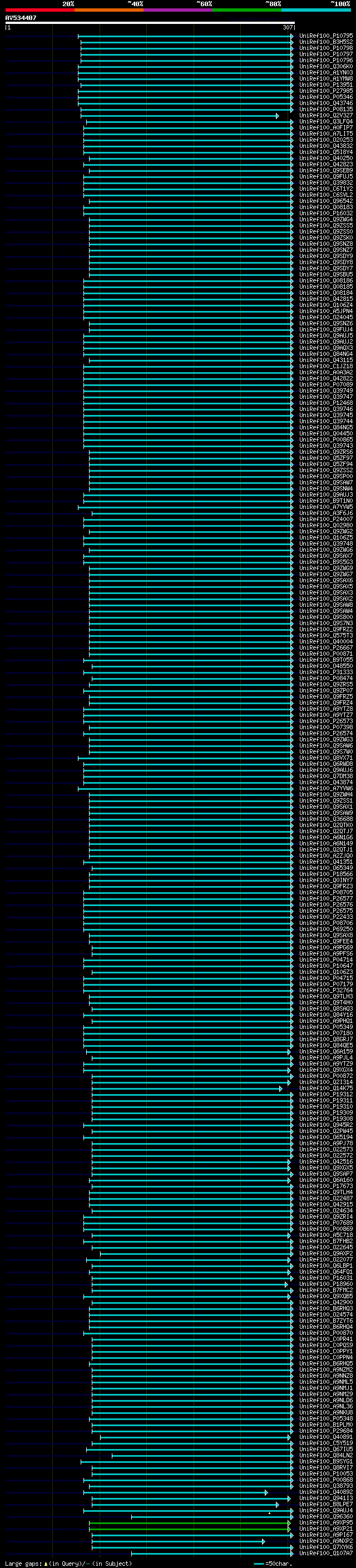Viewport: 356px width, 1568px height.
Task: Select hit label UniRef100_Q2I314
Action: pyautogui.click(x=325, y=1082)
